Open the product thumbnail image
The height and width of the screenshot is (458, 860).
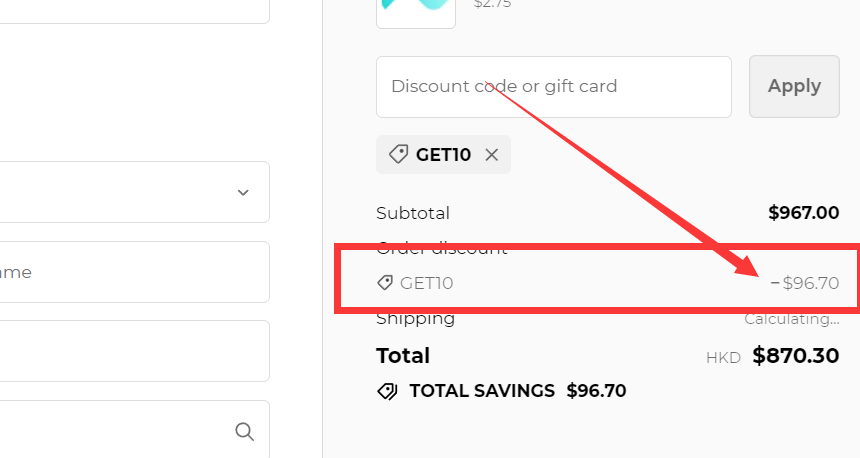click(x=416, y=10)
